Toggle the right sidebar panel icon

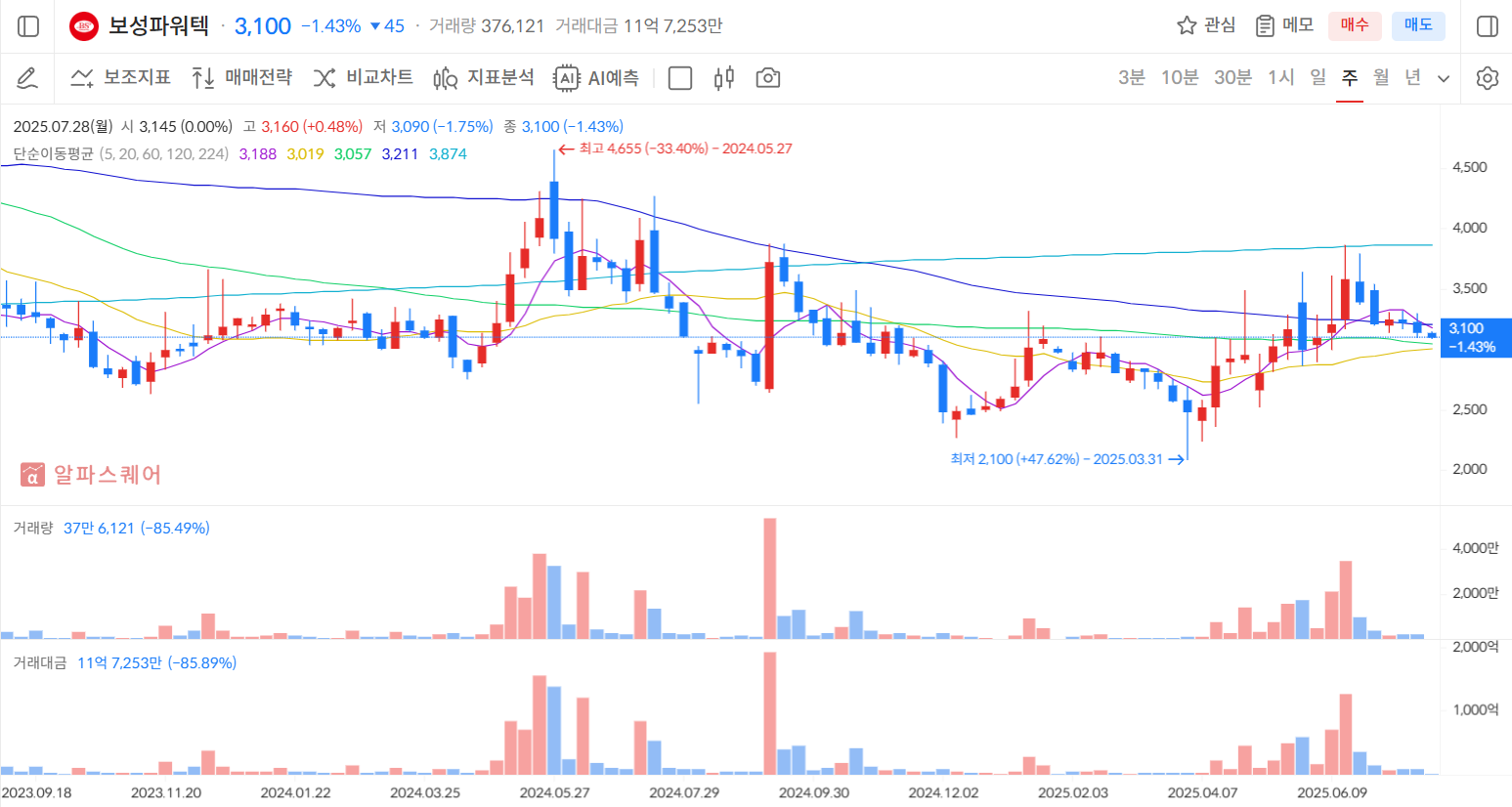click(x=1487, y=26)
